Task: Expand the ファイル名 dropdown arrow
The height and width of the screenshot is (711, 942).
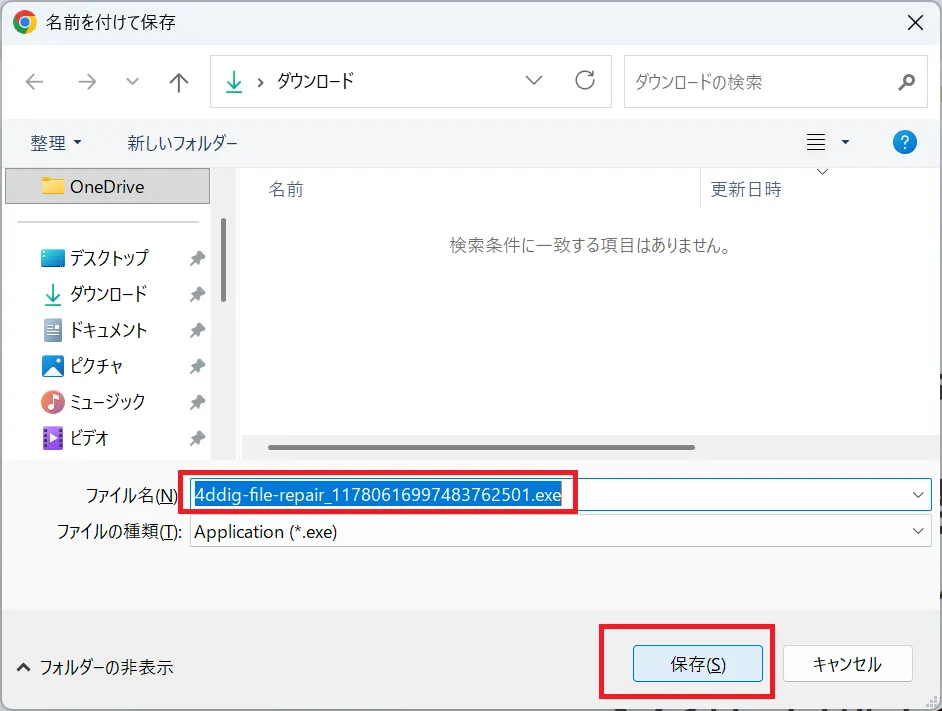Action: coord(918,495)
